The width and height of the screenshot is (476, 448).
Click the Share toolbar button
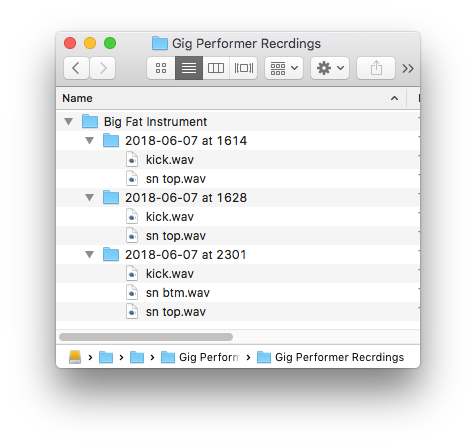pos(376,68)
